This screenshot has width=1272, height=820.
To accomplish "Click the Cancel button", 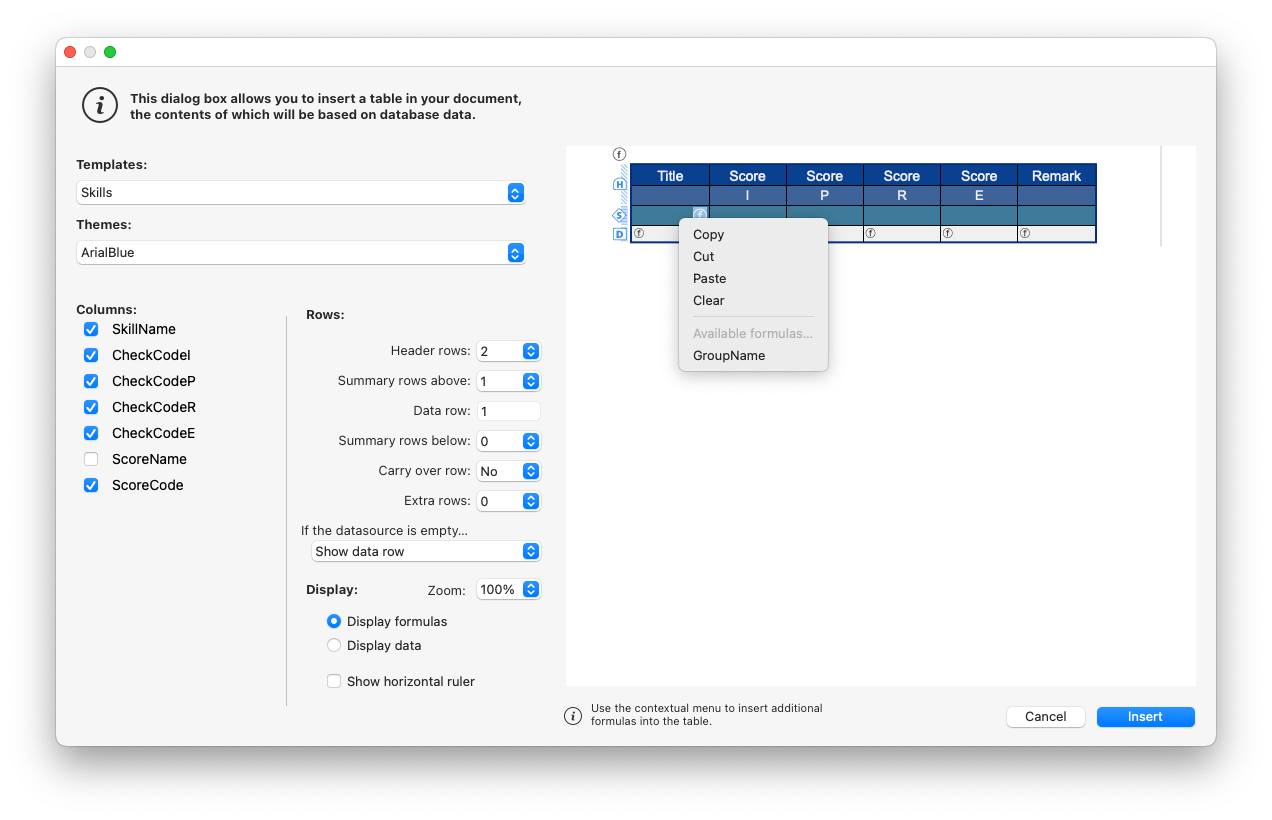I will [x=1045, y=716].
